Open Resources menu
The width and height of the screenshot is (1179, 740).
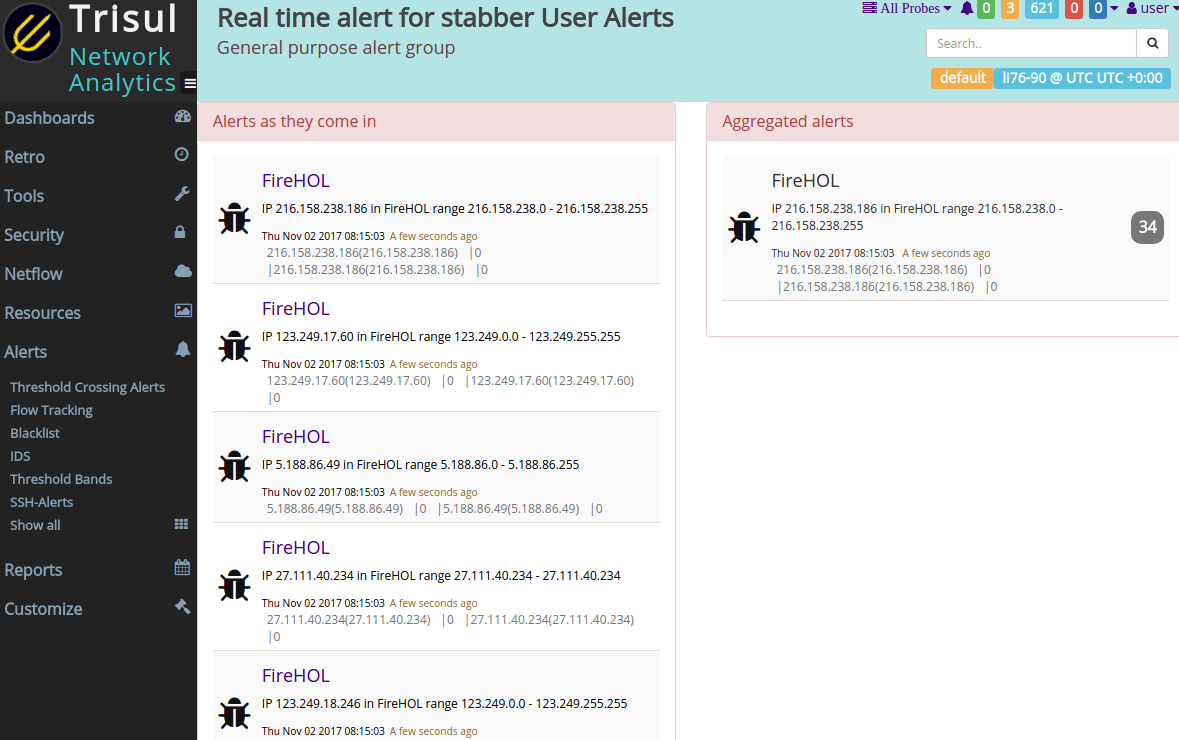tap(43, 314)
